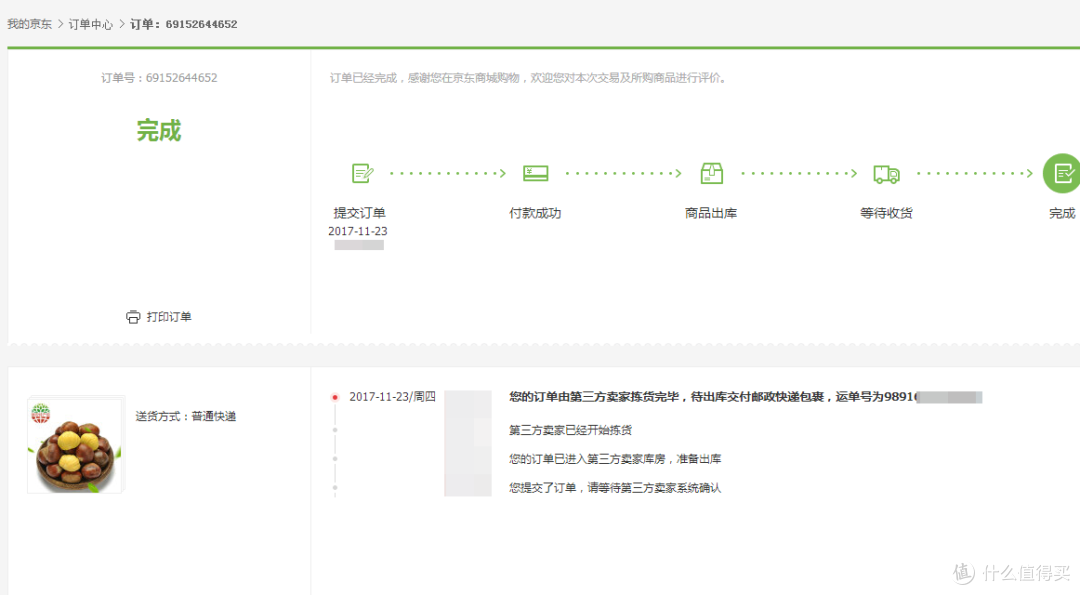
Task: Click the green 完成 step circle icon
Action: [x=1062, y=173]
